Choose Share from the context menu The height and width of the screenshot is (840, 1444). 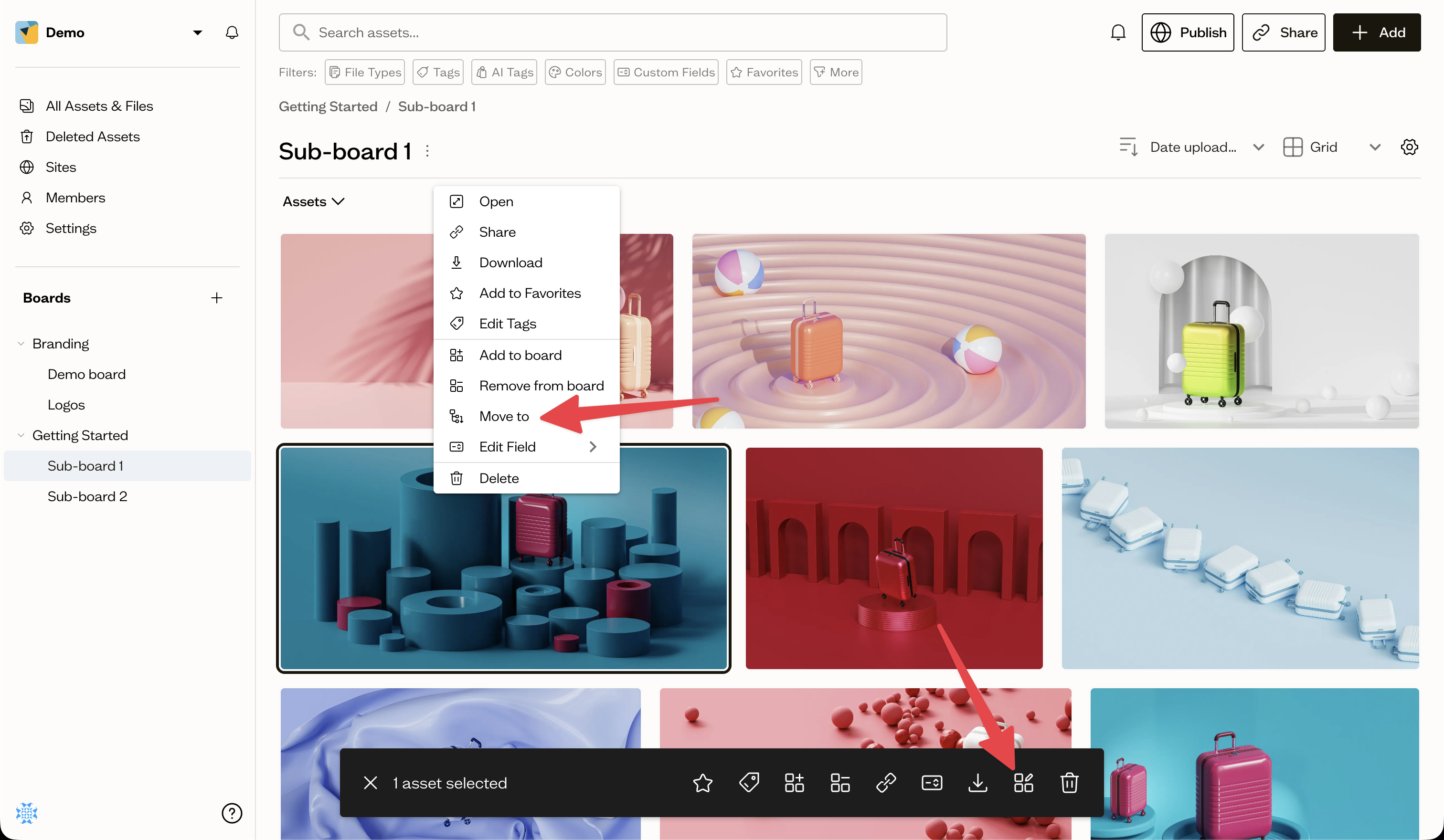[527, 232]
